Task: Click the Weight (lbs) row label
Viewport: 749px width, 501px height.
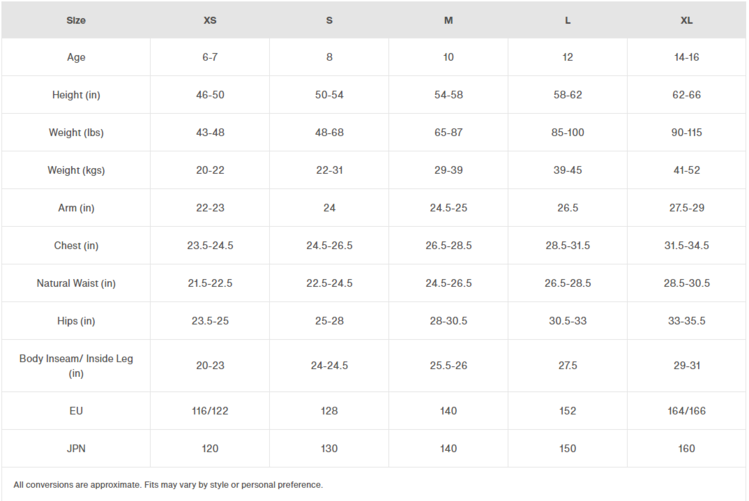Action: click(76, 133)
